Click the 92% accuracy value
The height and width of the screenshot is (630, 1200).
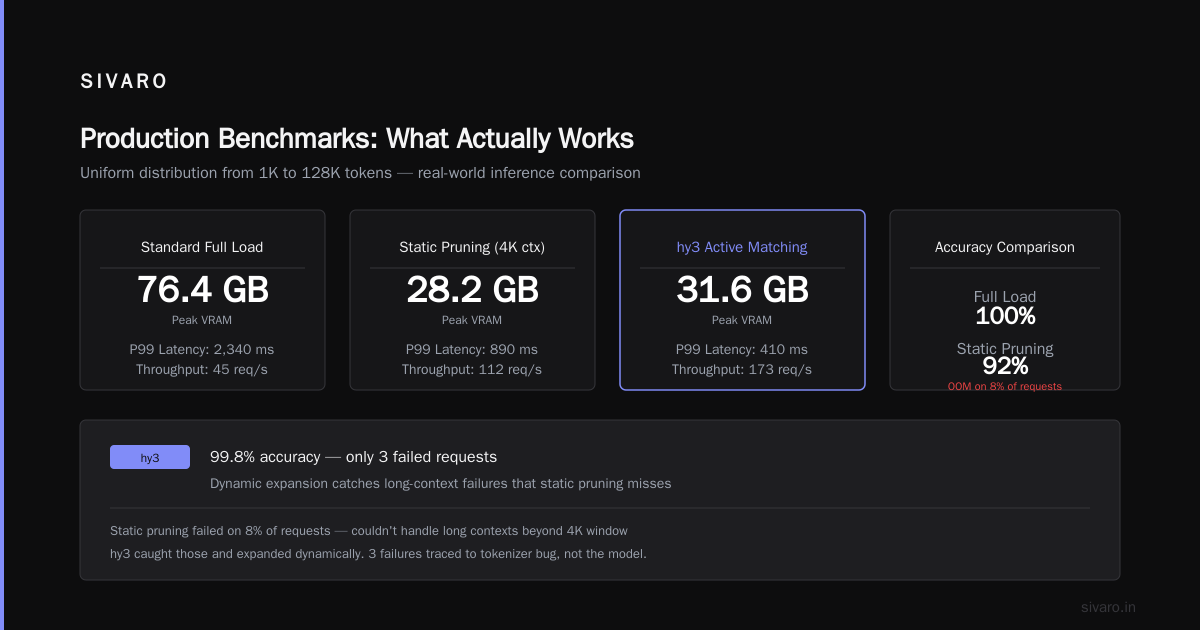1005,367
